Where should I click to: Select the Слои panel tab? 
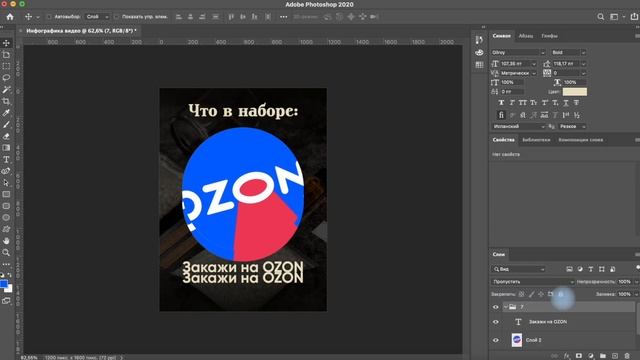coord(498,254)
